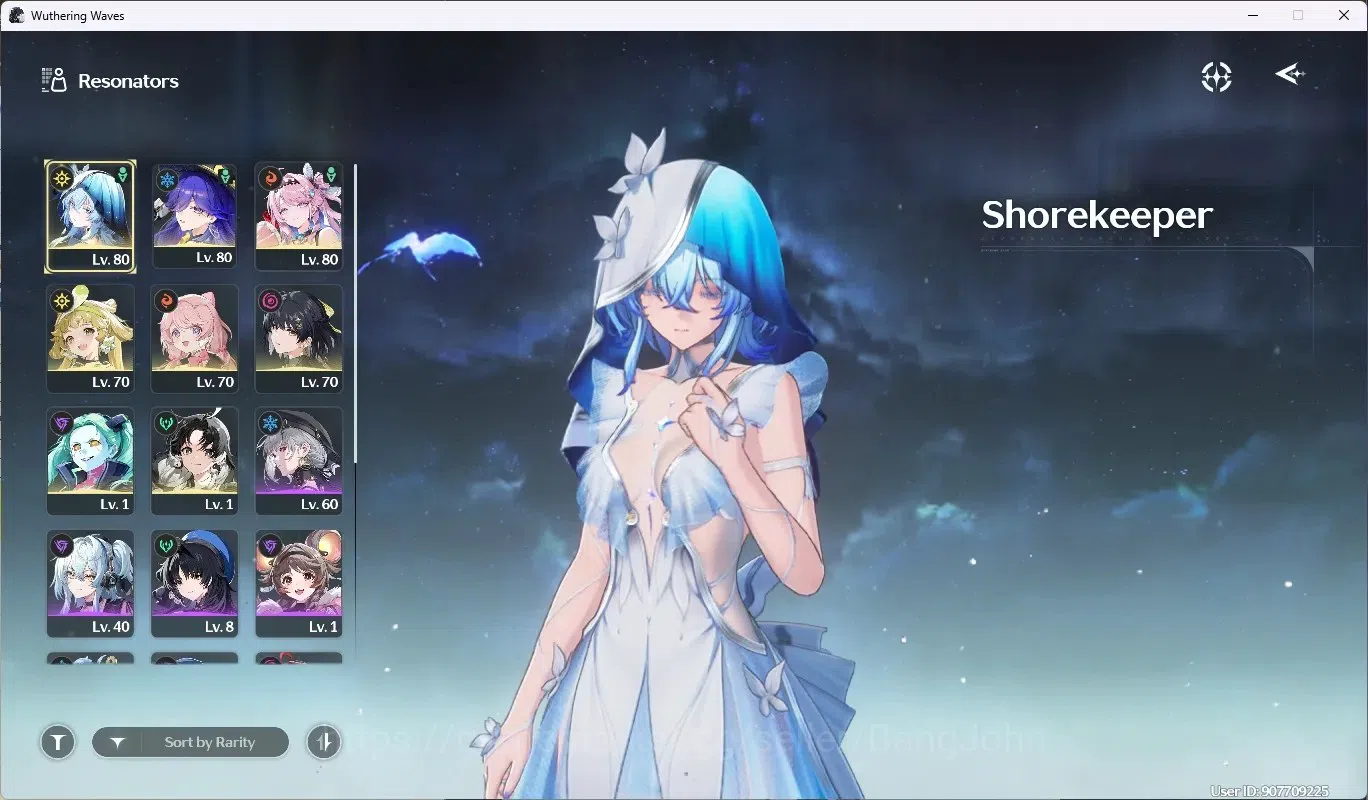Click the resonator list vertical scrollbar
This screenshot has width=1368, height=800.
coord(355,313)
